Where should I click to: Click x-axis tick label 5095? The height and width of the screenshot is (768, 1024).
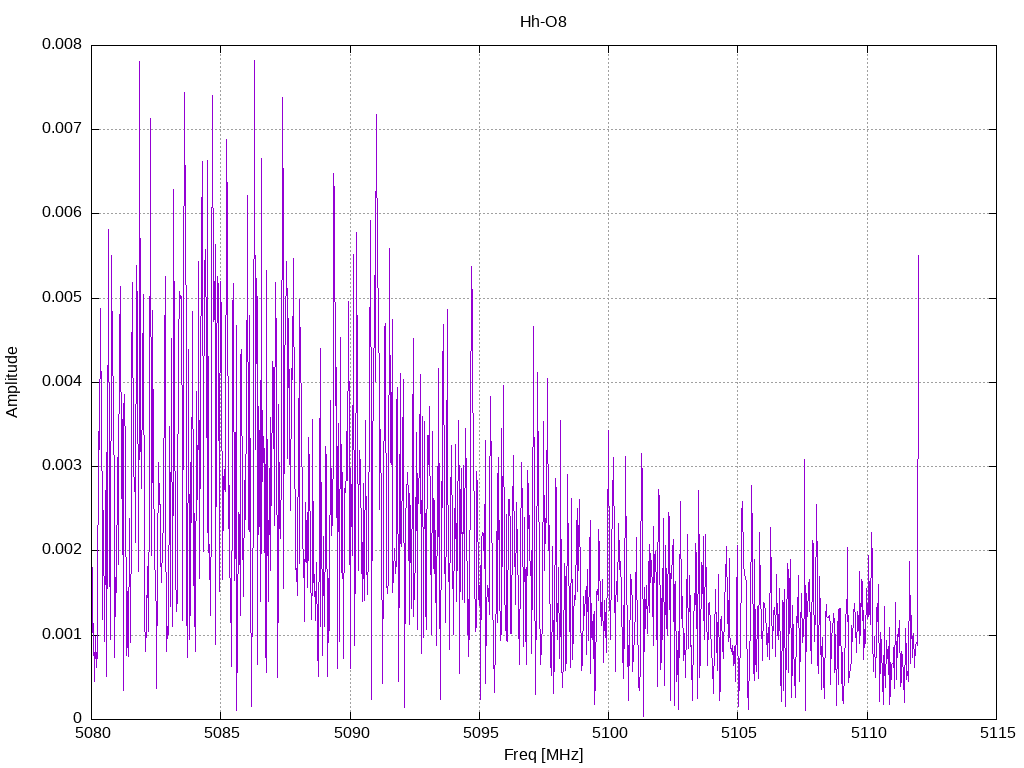[480, 733]
